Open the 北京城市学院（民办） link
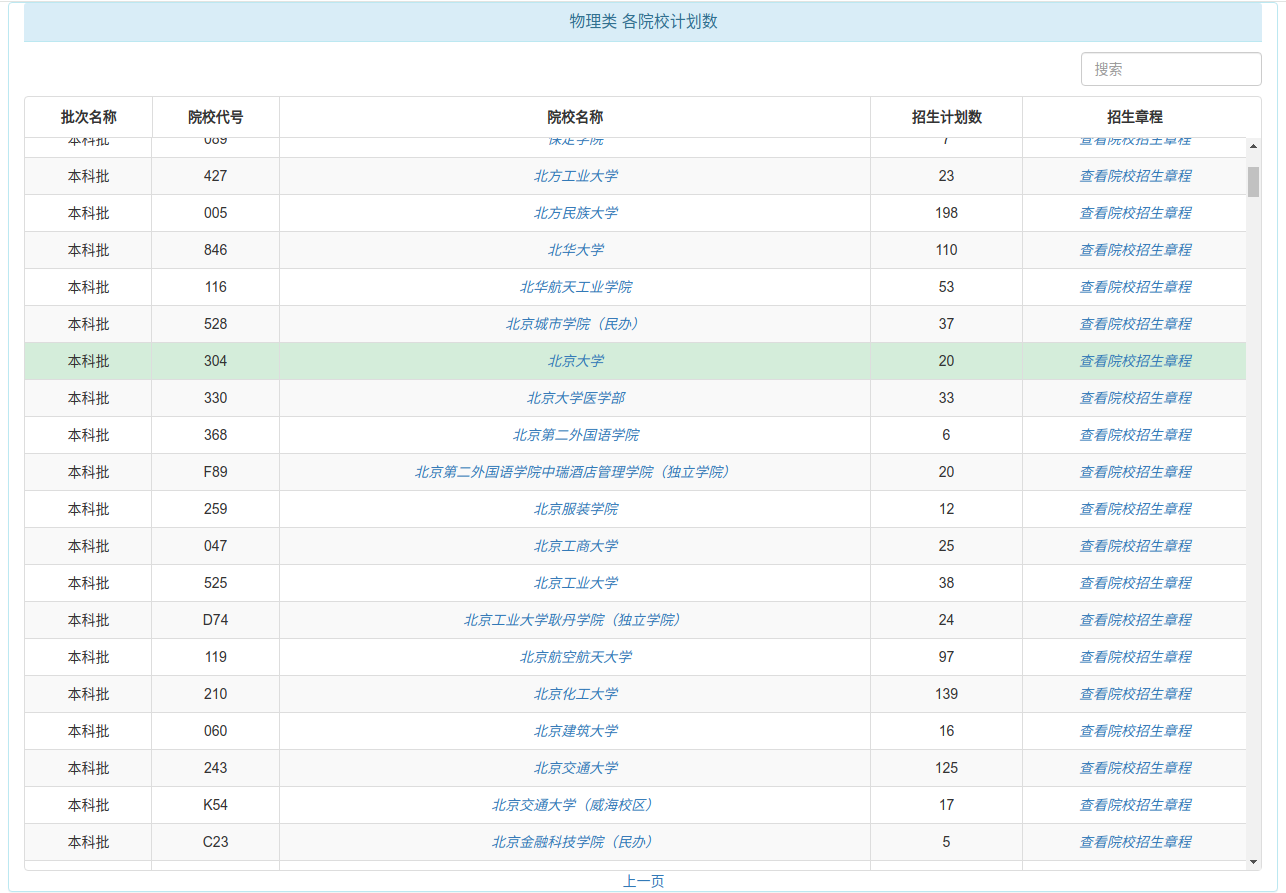The image size is (1286, 893). [575, 324]
